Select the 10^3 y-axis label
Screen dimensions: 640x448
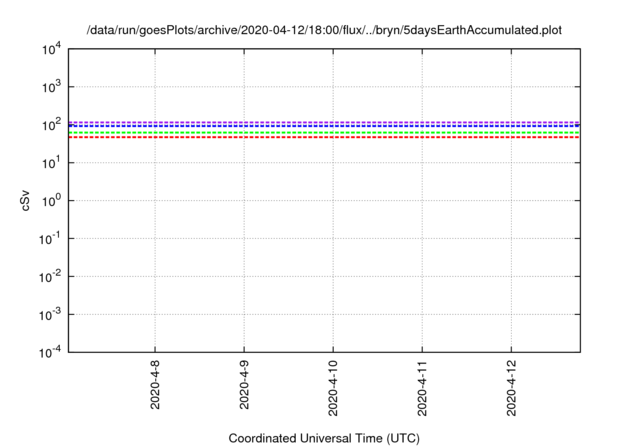51,87
